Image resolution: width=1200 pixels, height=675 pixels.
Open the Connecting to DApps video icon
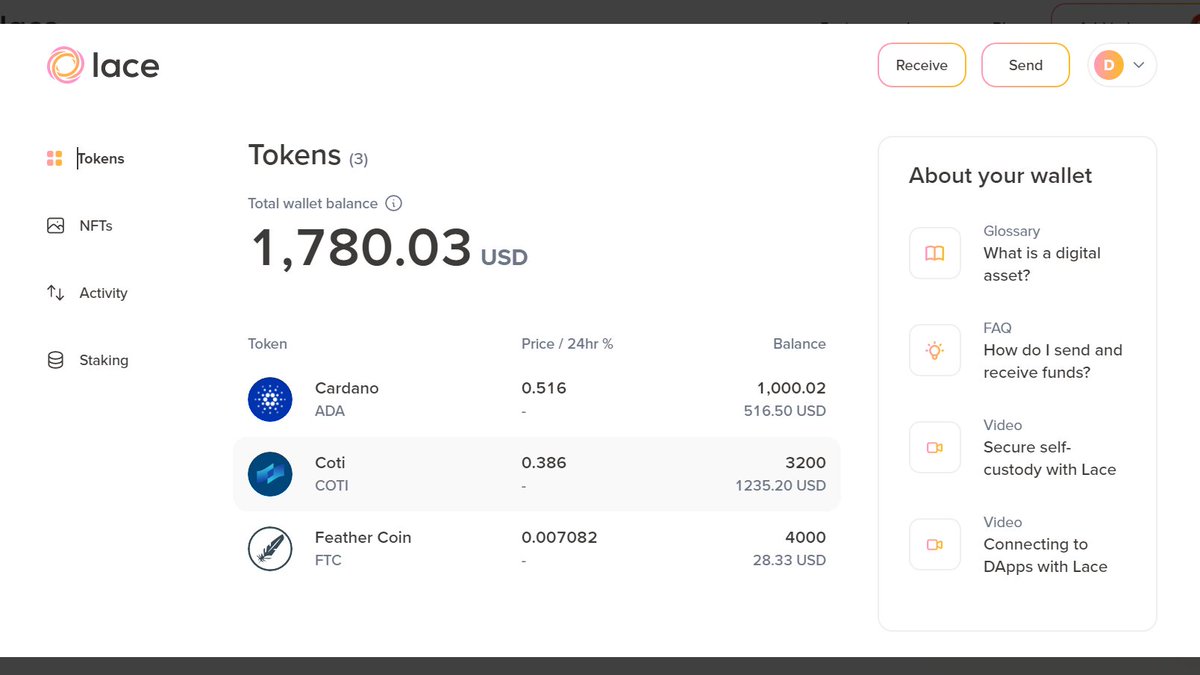[935, 544]
